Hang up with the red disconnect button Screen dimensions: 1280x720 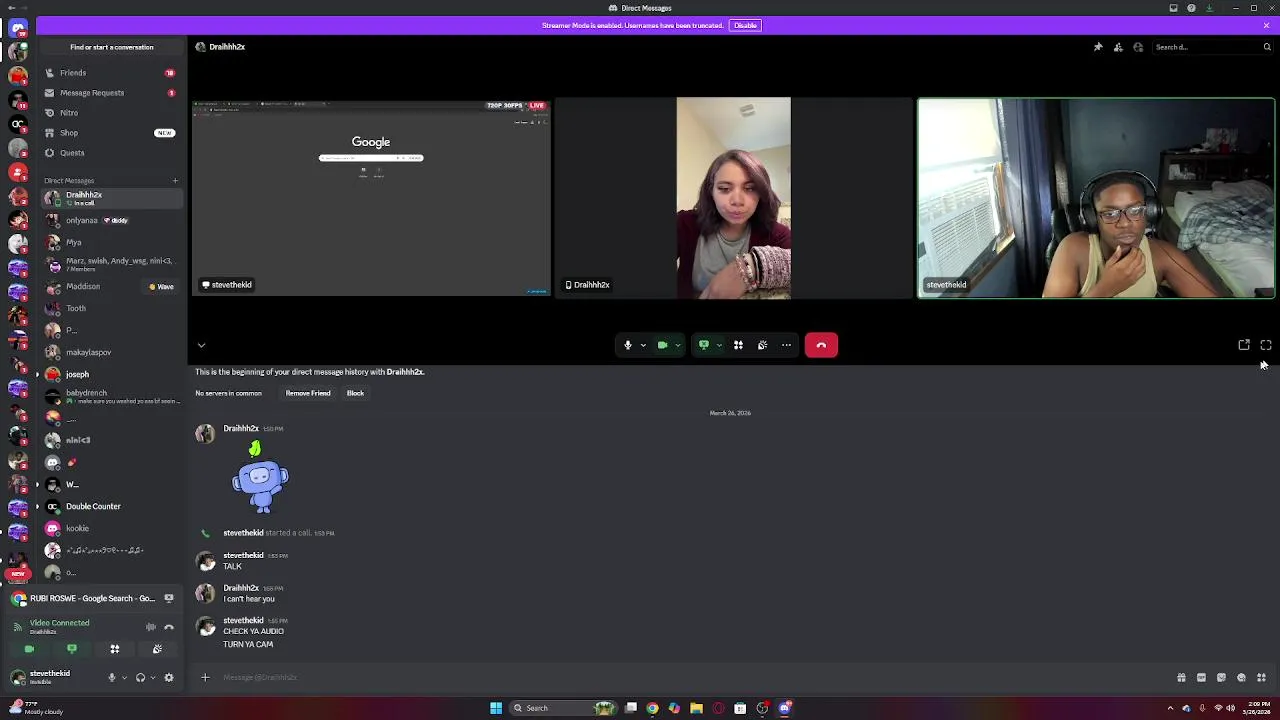tap(821, 345)
